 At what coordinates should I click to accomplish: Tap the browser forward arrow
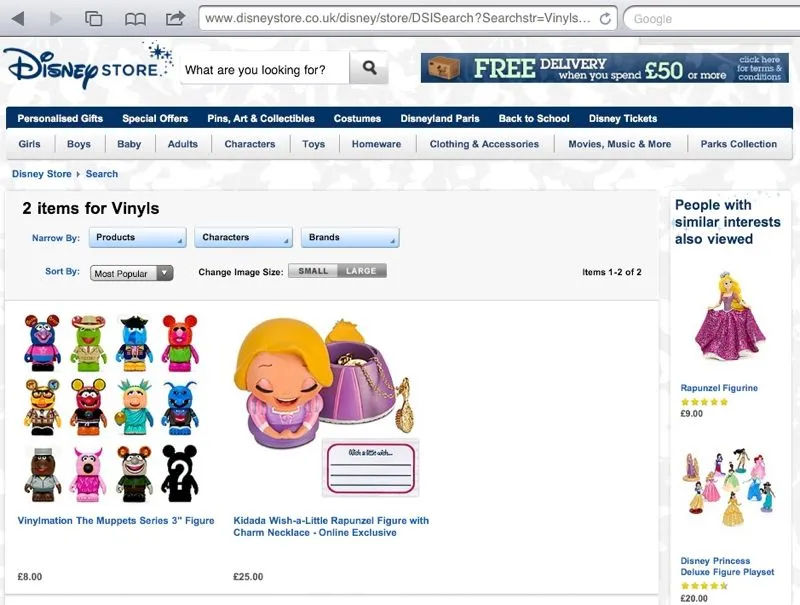pyautogui.click(x=55, y=19)
